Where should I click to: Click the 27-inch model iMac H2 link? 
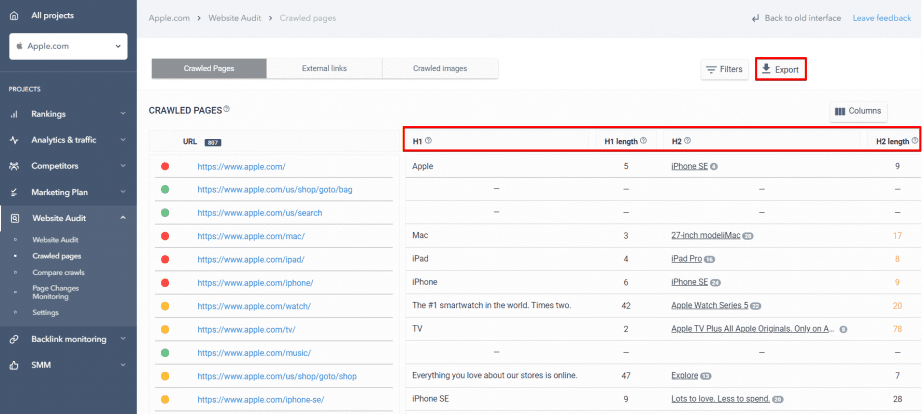click(x=706, y=236)
